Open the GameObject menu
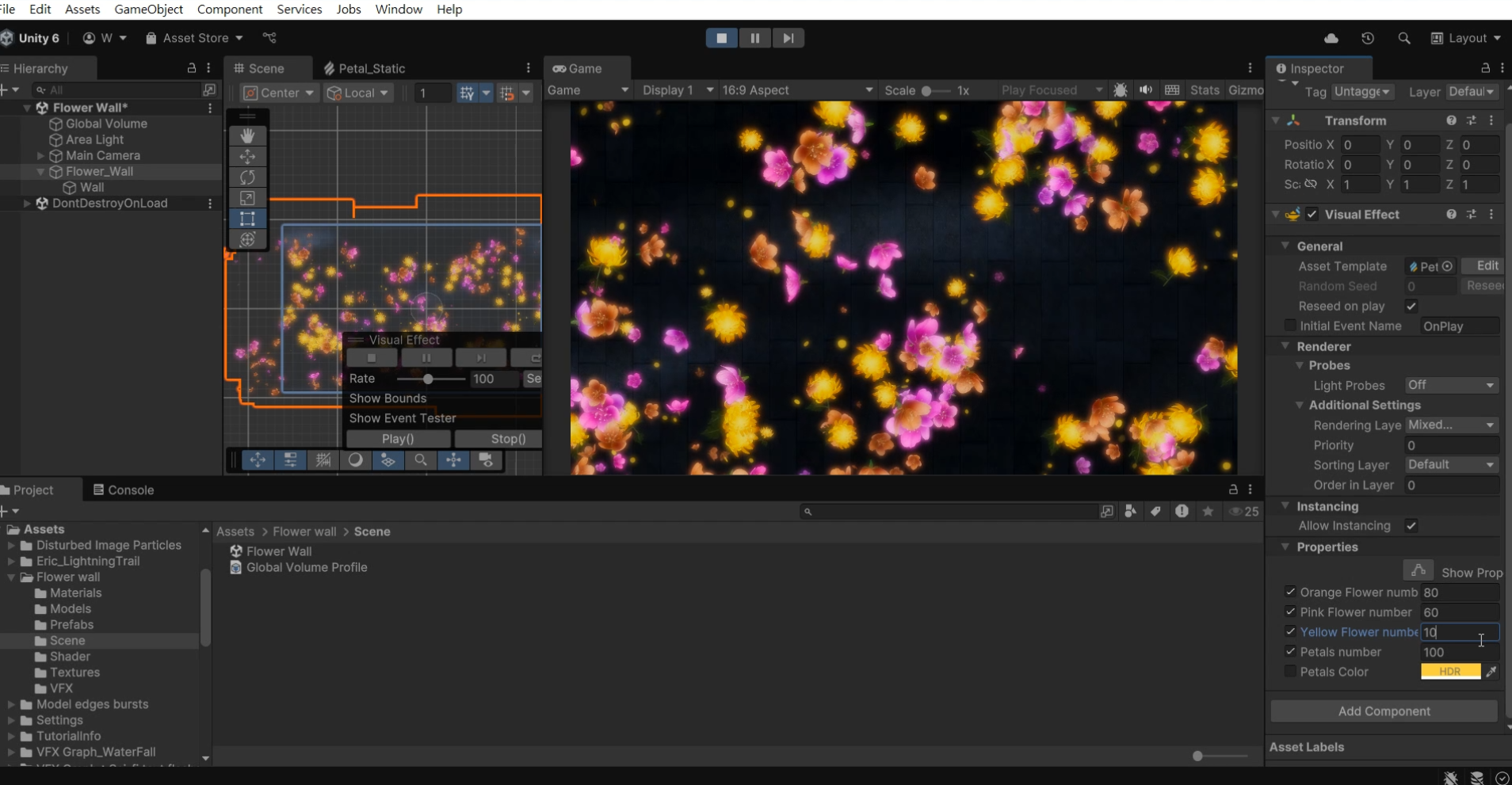 (150, 9)
